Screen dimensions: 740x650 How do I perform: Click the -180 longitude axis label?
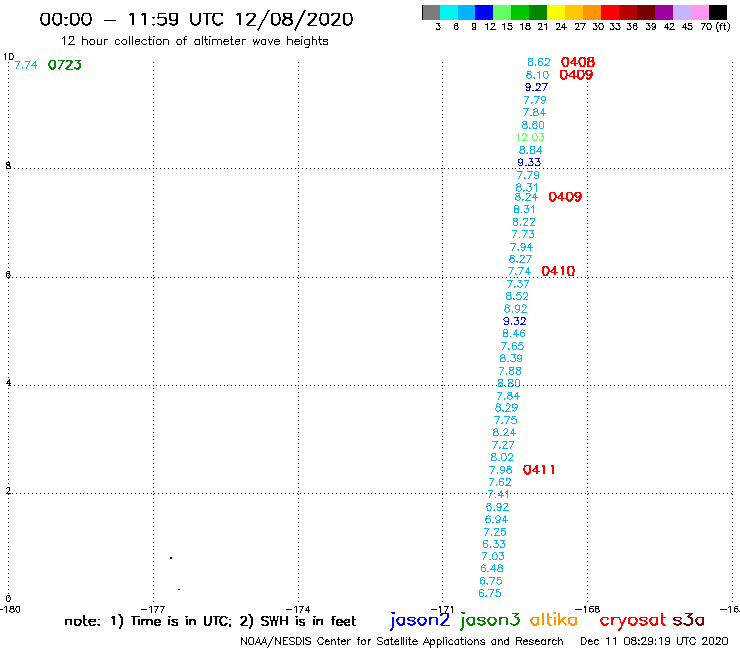click(10, 609)
